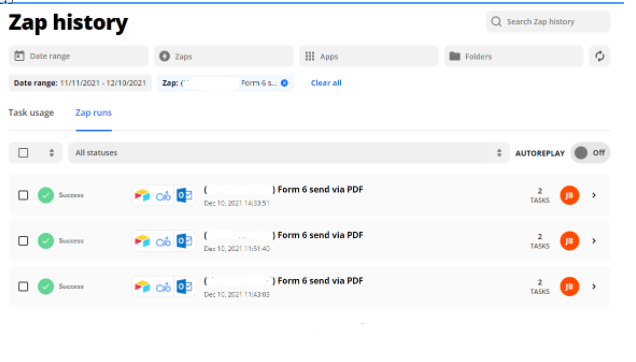Click Airtable icon in 14:33:51 run
Image resolution: width=636 pixels, height=362 pixels.
142,196
